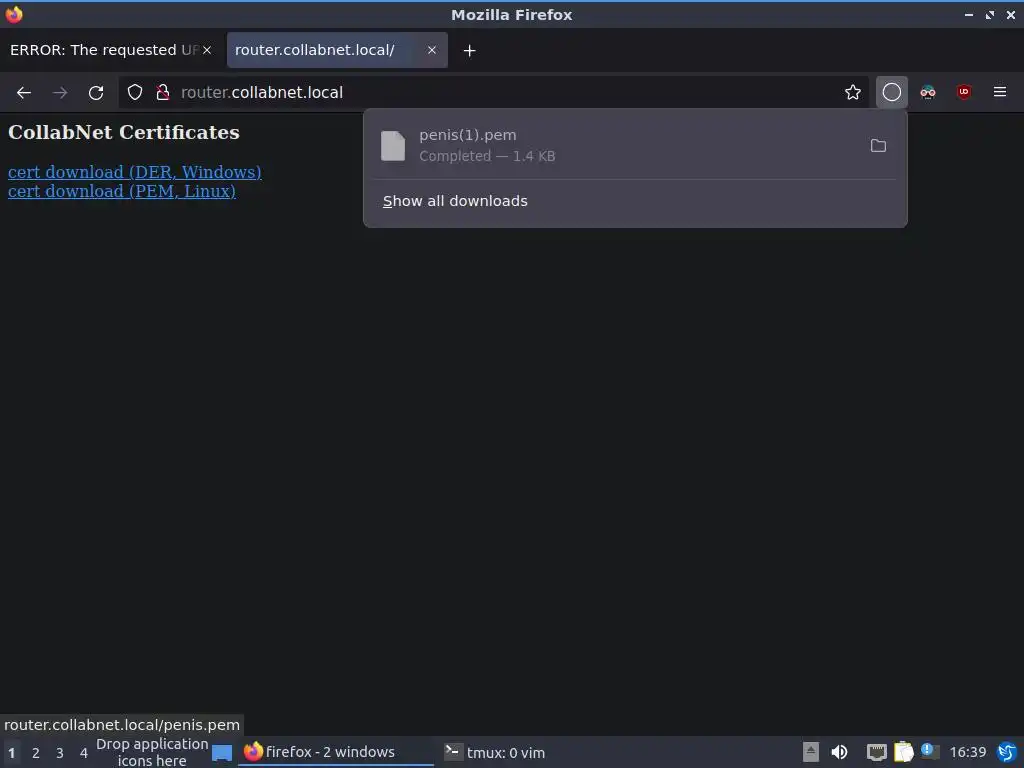This screenshot has width=1024, height=768.
Task: Open the volume speaker tray icon
Action: [x=839, y=752]
